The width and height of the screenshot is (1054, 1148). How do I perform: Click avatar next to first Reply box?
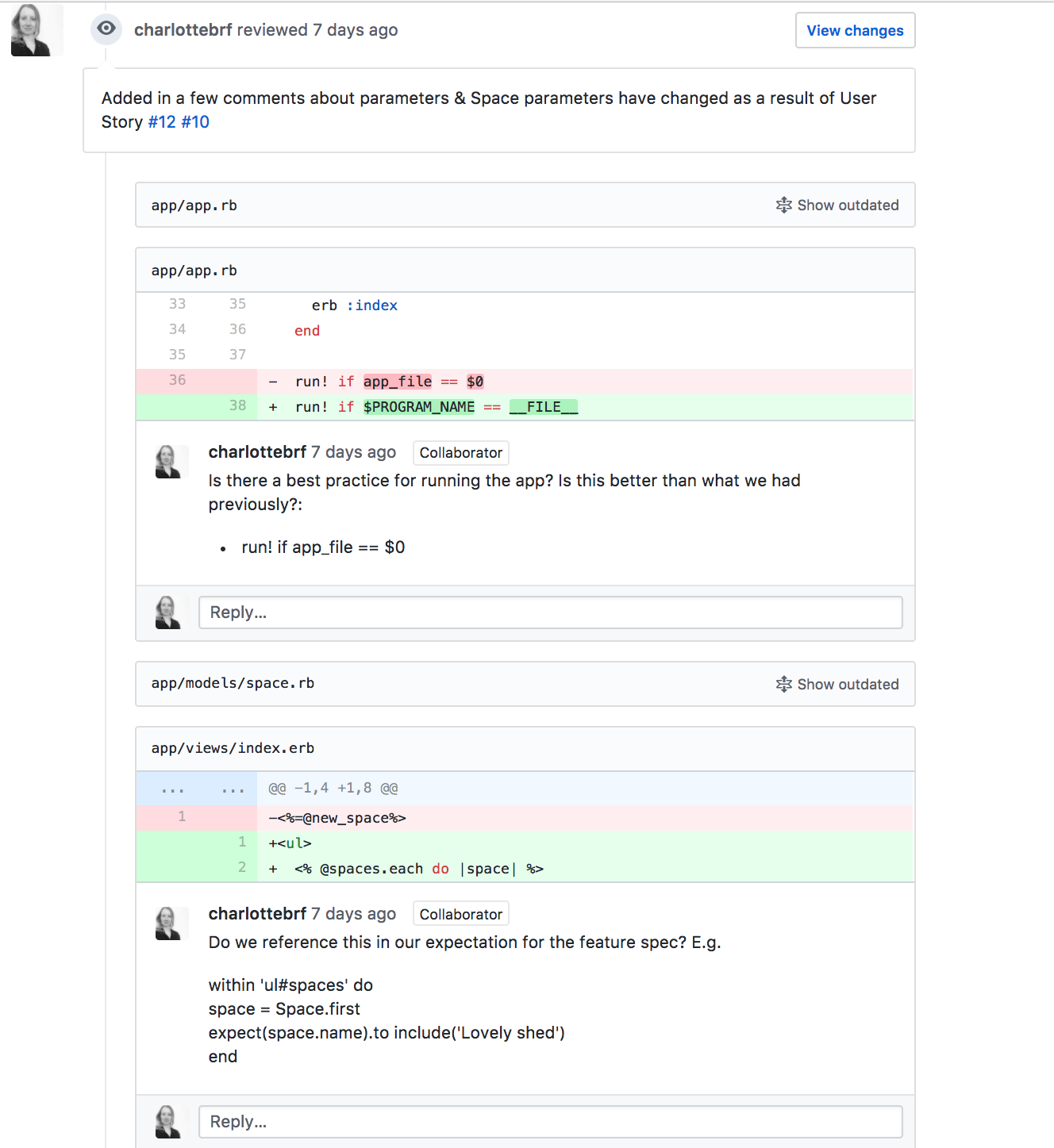point(168,612)
